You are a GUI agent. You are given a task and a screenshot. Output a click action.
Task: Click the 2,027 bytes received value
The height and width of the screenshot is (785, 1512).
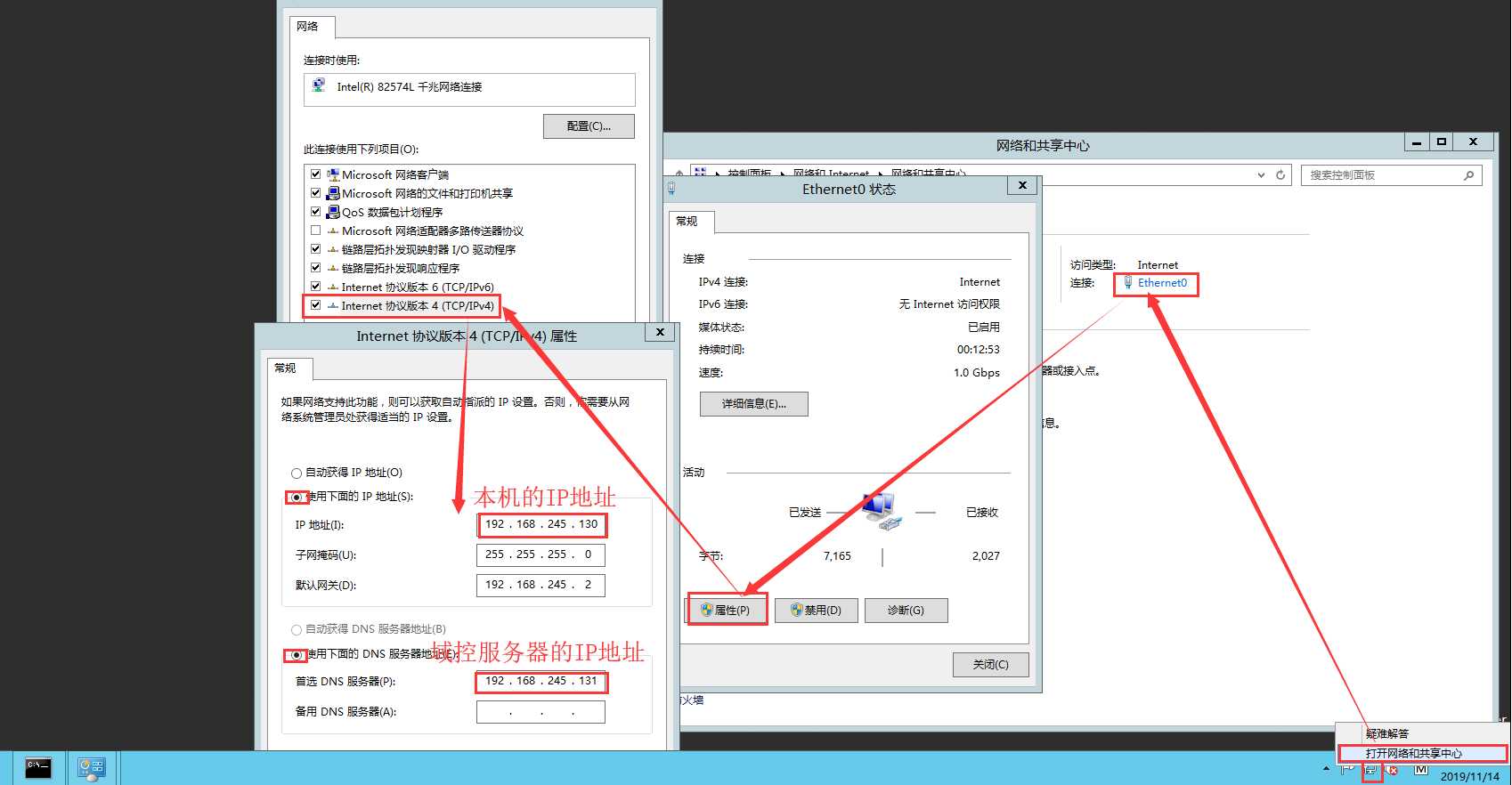(986, 556)
